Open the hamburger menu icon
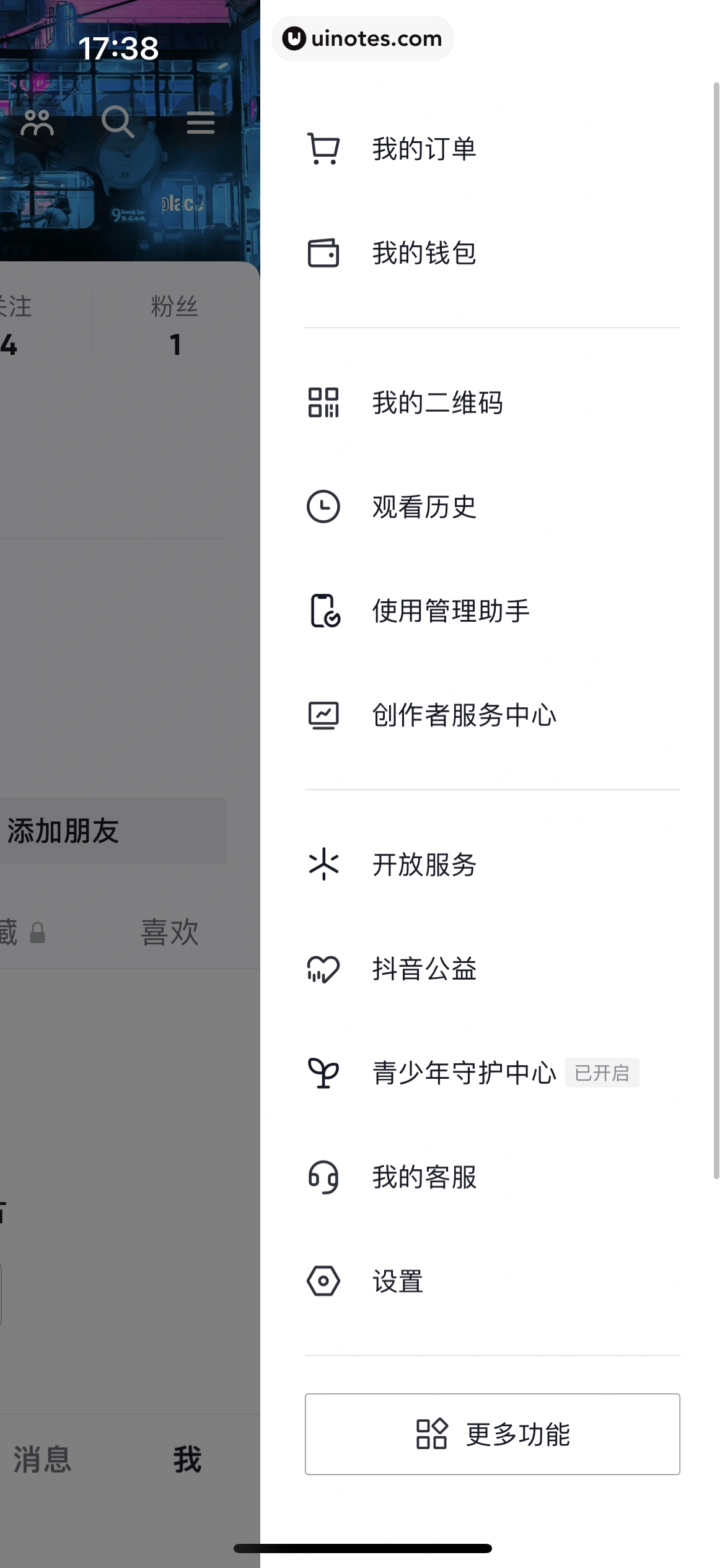This screenshot has width=725, height=1568. tap(200, 123)
